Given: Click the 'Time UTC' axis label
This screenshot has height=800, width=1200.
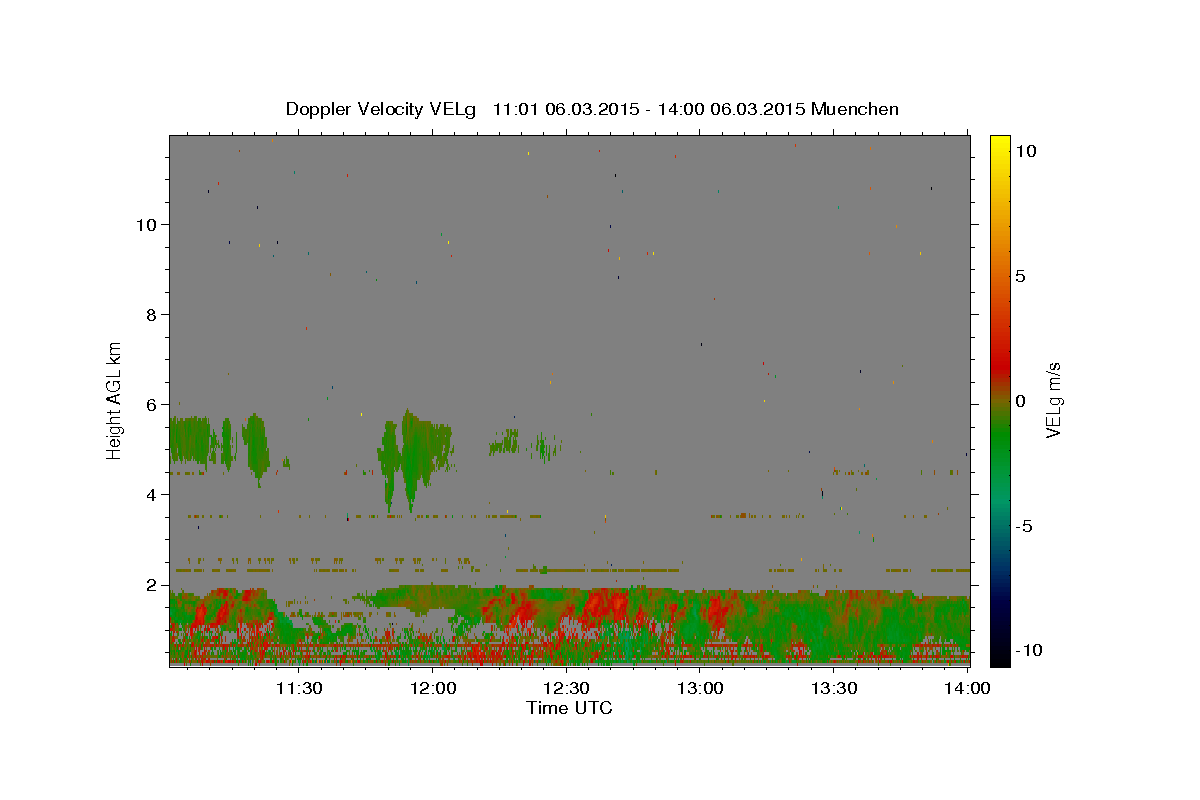Looking at the screenshot, I should point(569,708).
